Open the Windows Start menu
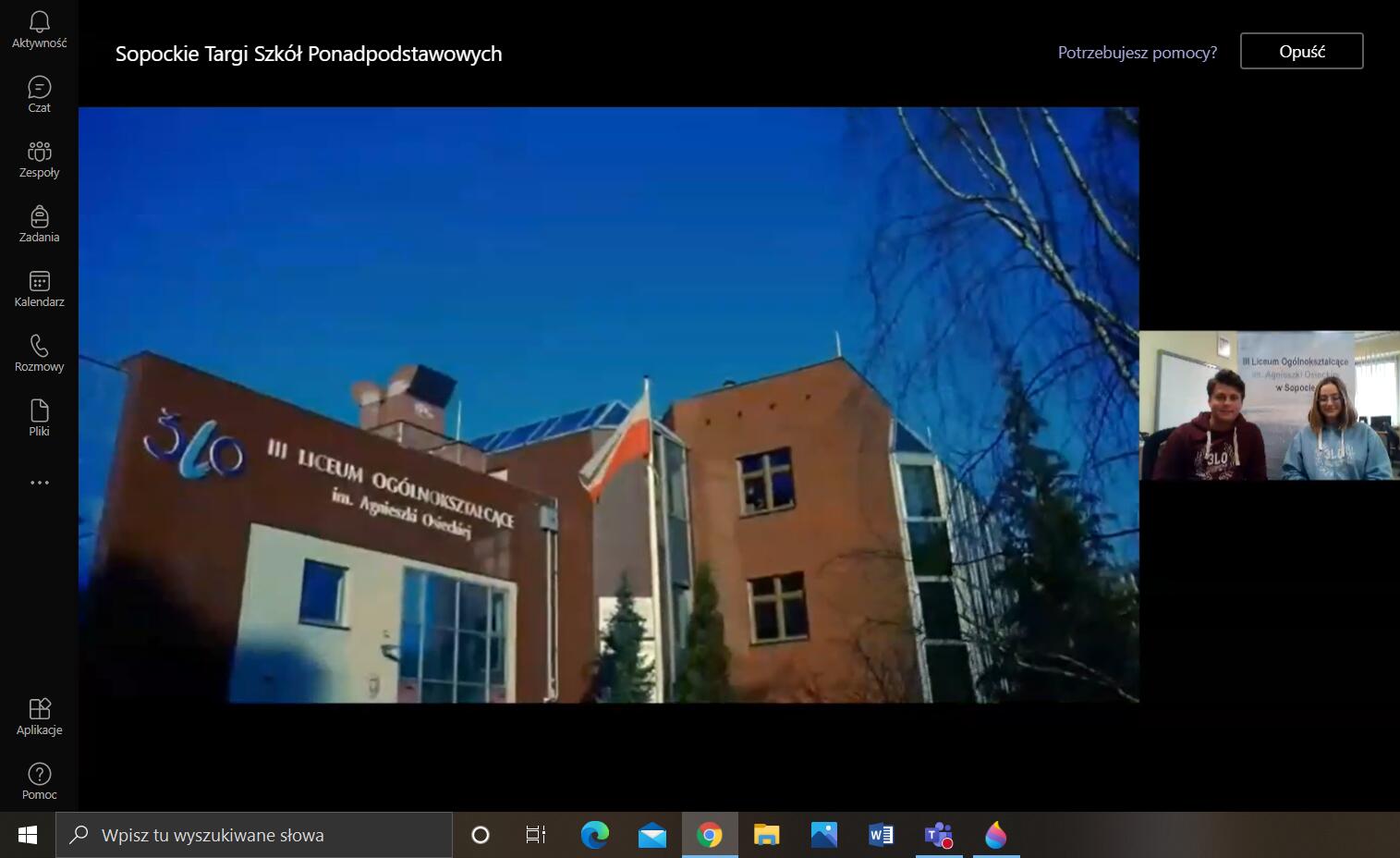1400x858 pixels. point(28,835)
